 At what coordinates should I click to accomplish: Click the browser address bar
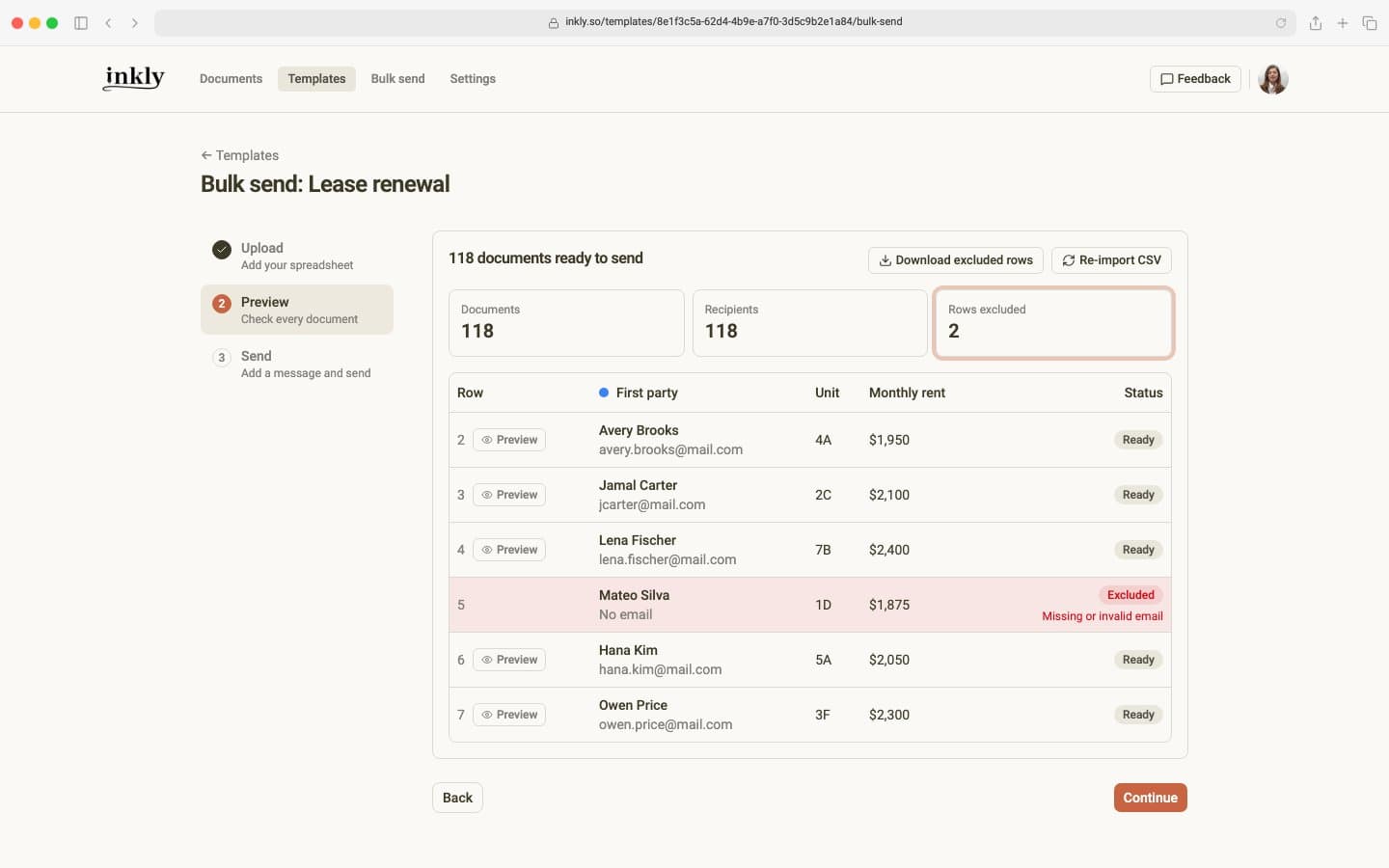coord(725,23)
